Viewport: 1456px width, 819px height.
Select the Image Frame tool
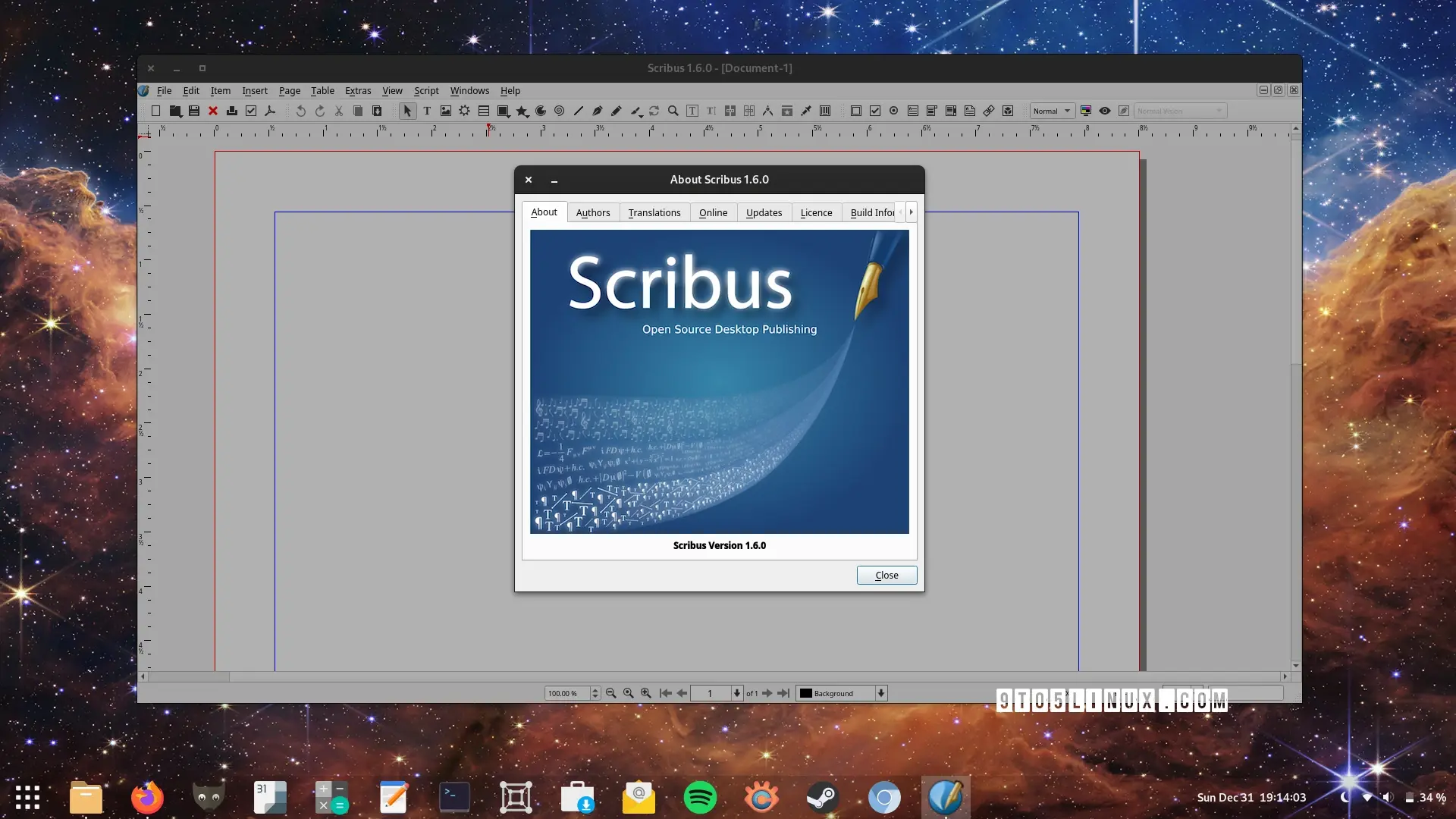[446, 111]
